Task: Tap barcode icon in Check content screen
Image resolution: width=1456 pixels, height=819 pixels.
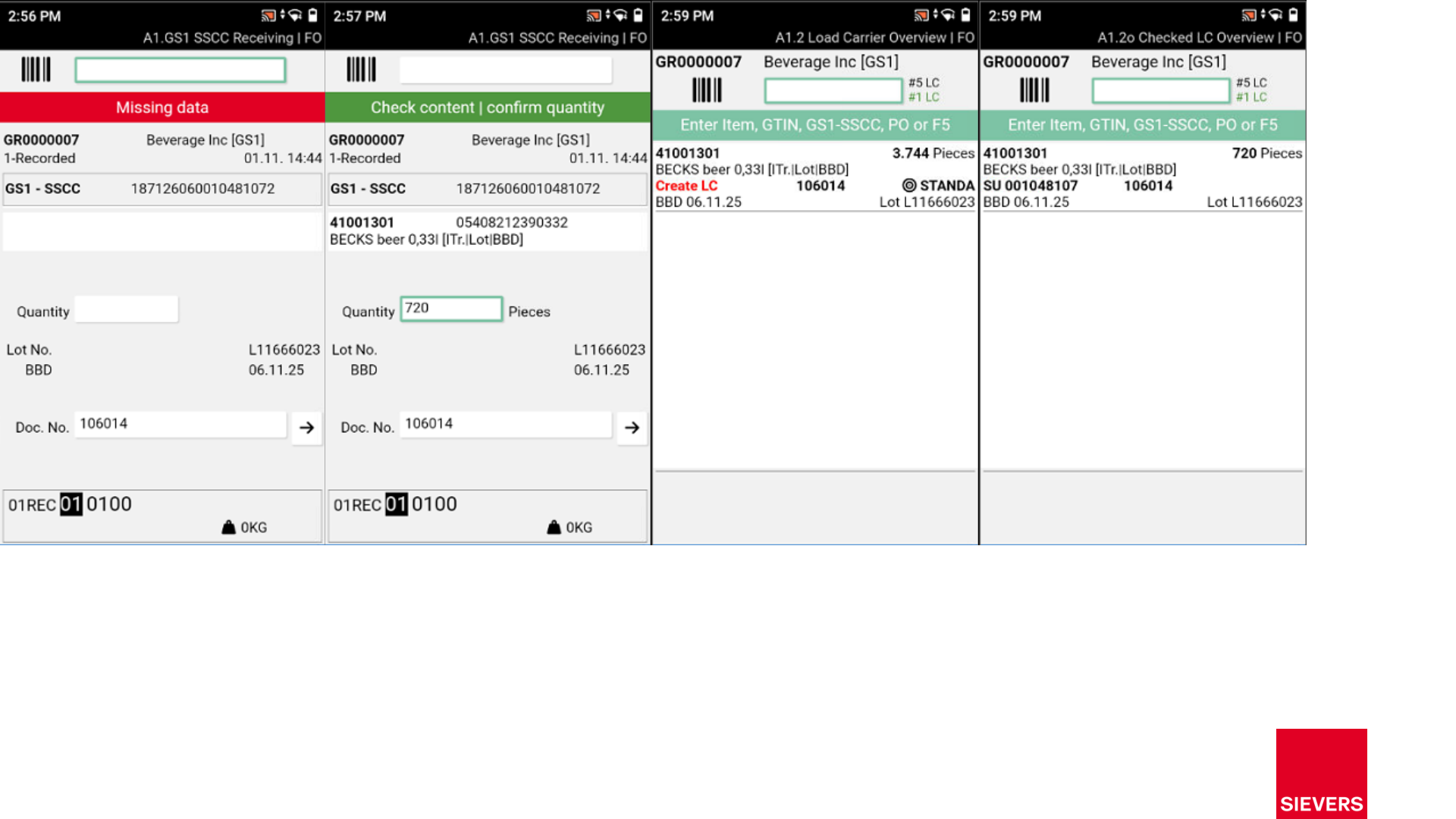Action: (x=361, y=70)
